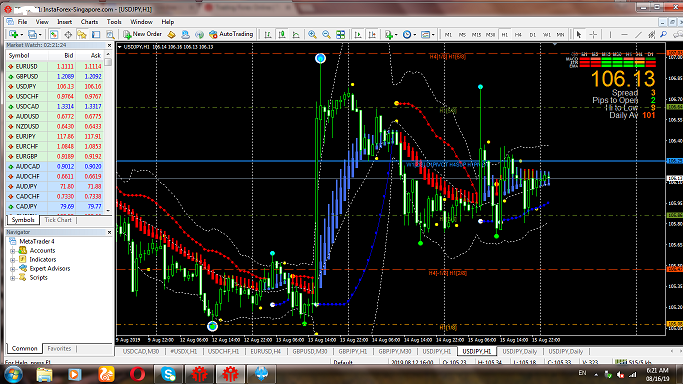This screenshot has height=384, width=683.
Task: Toggle chart shift icon
Action: coord(372,34)
